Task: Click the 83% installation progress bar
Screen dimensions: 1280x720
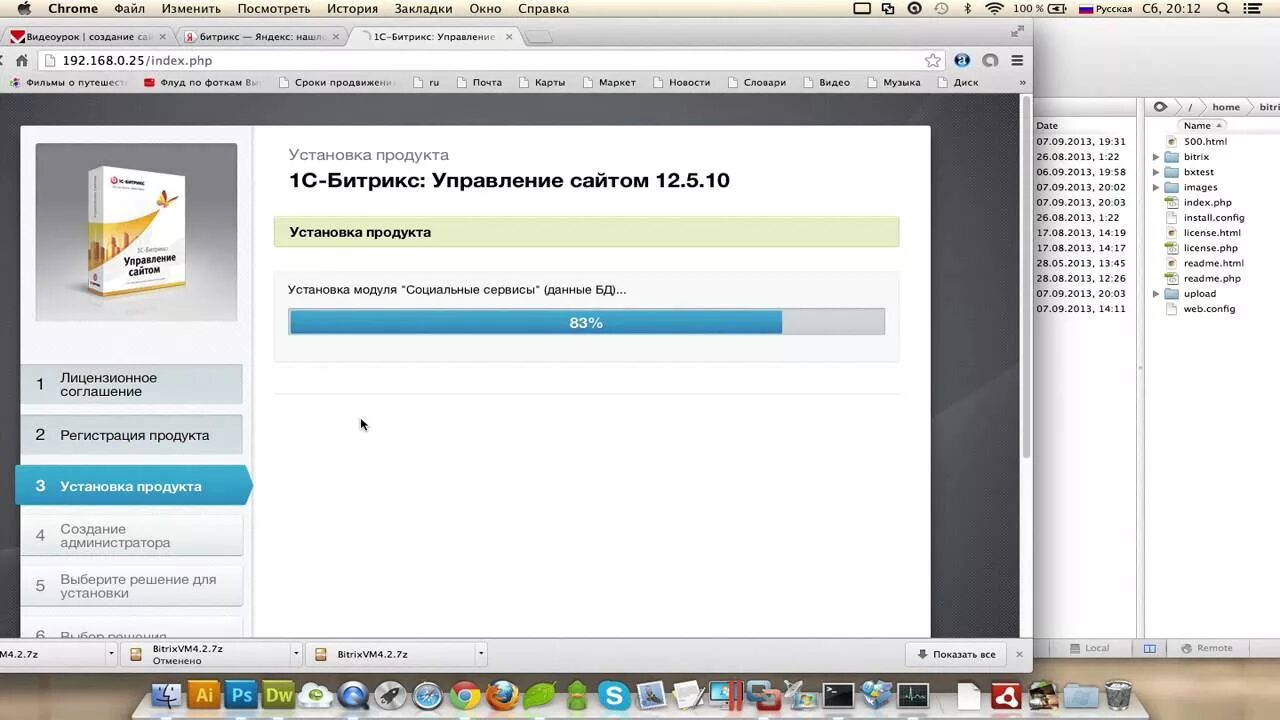Action: (586, 322)
